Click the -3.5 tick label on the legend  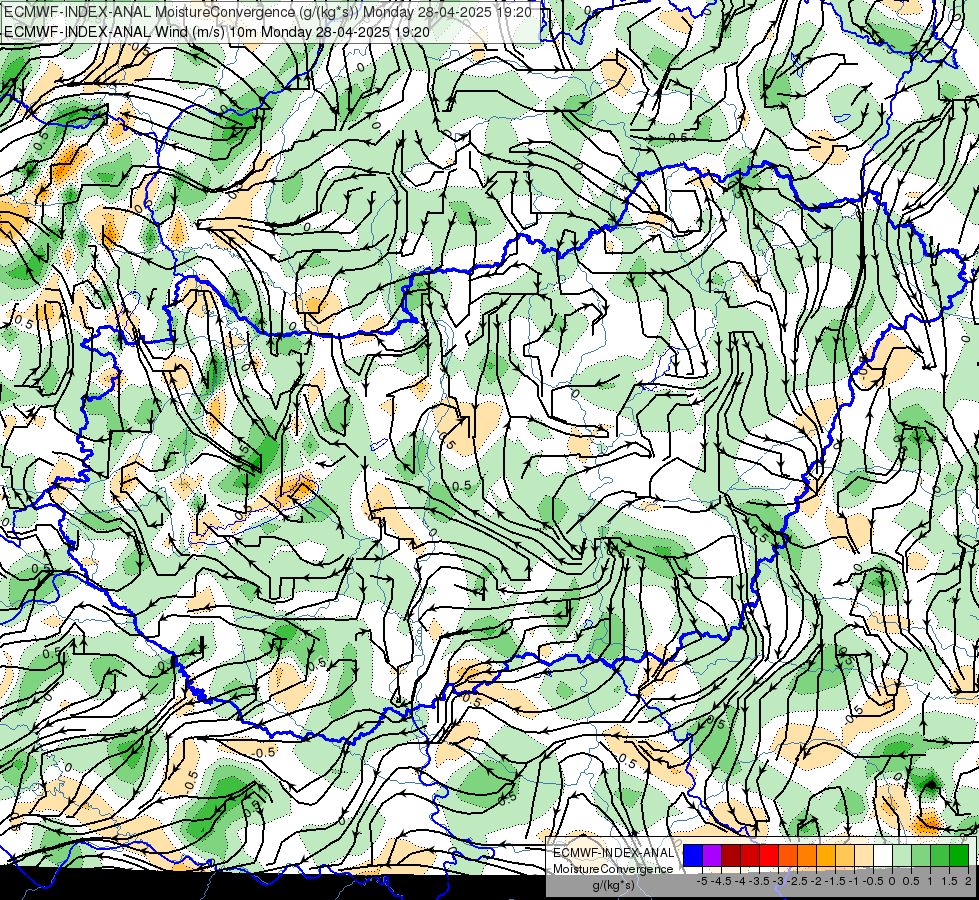(759, 881)
